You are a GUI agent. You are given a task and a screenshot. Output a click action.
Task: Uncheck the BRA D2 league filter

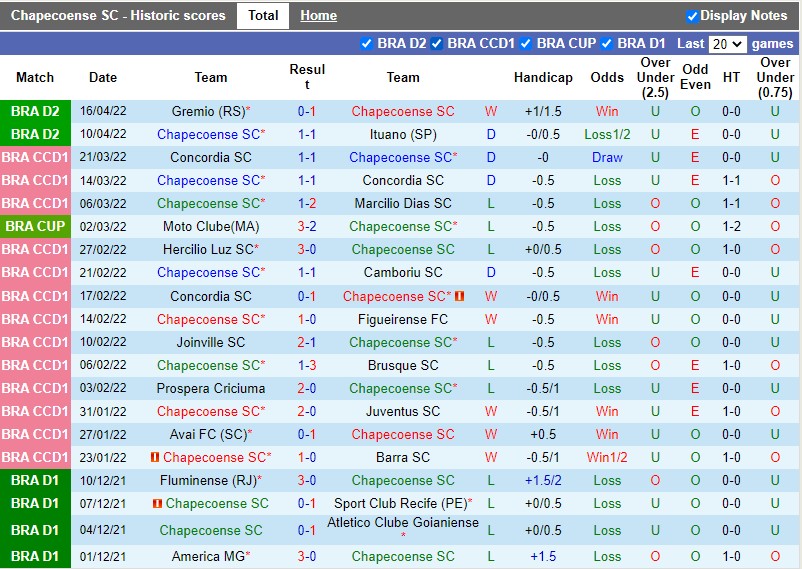pyautogui.click(x=366, y=44)
